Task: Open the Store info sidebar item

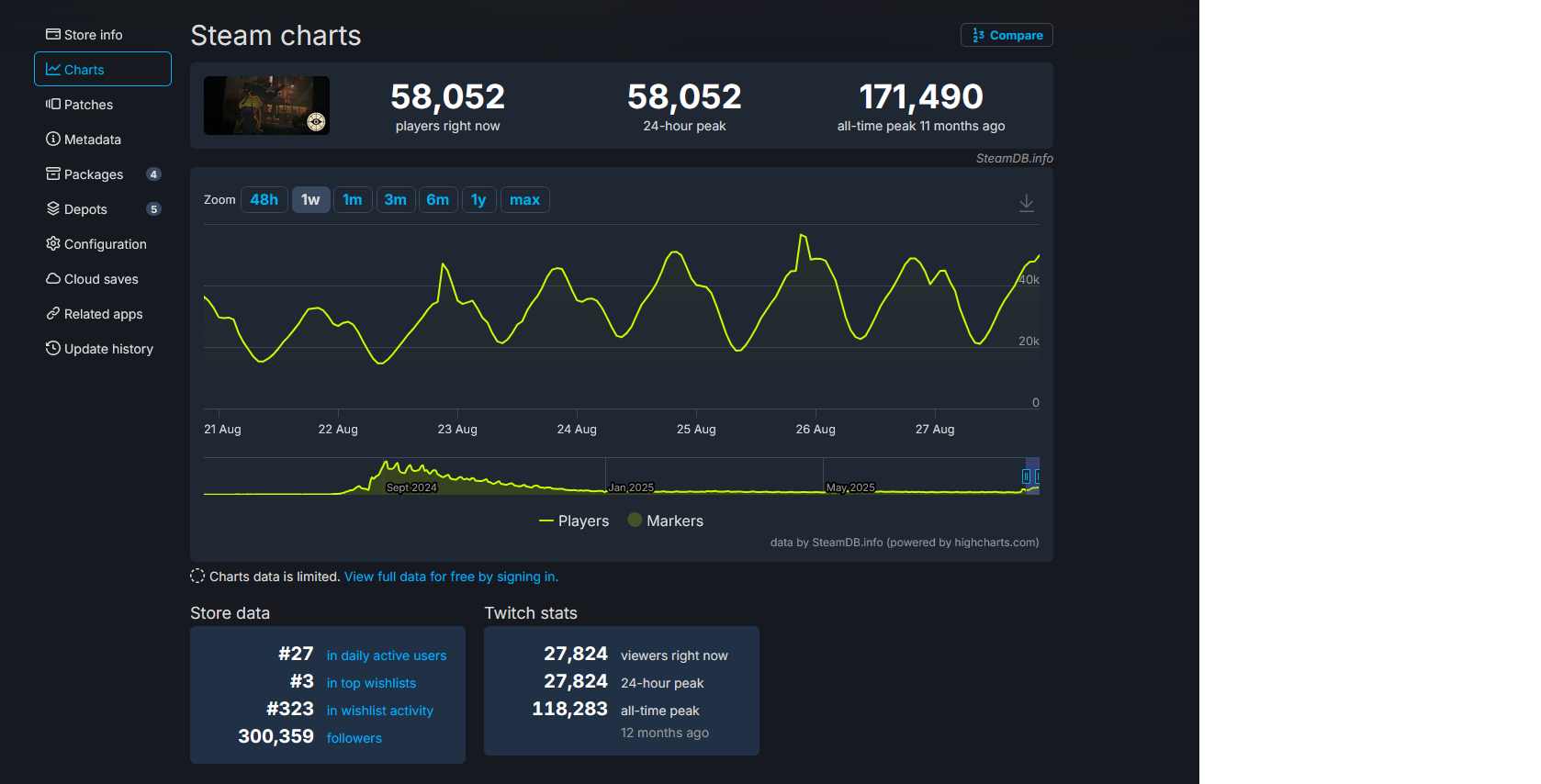Action: point(103,35)
